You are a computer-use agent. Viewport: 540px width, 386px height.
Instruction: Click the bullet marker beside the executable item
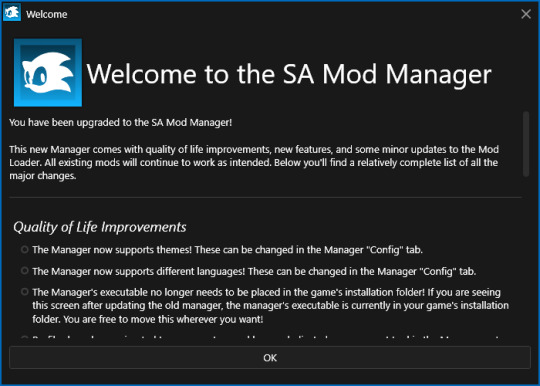pyautogui.click(x=24, y=292)
